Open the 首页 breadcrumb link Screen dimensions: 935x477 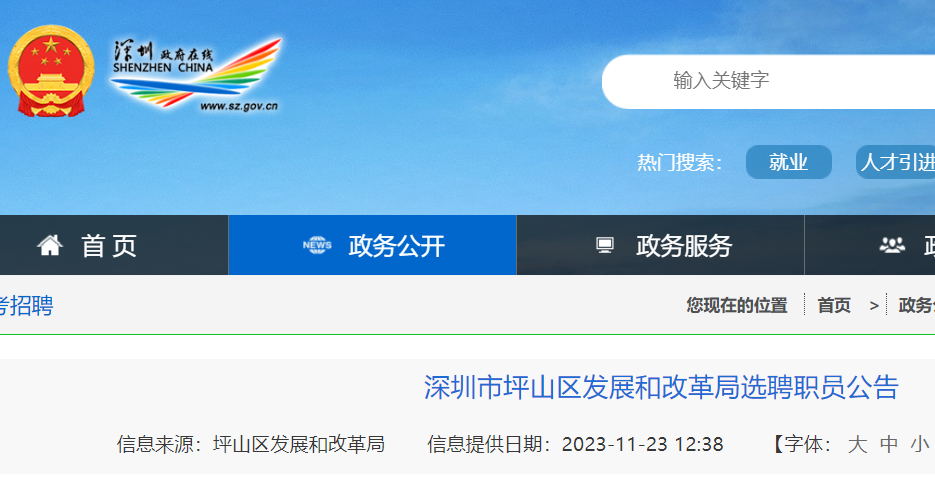pyautogui.click(x=834, y=305)
